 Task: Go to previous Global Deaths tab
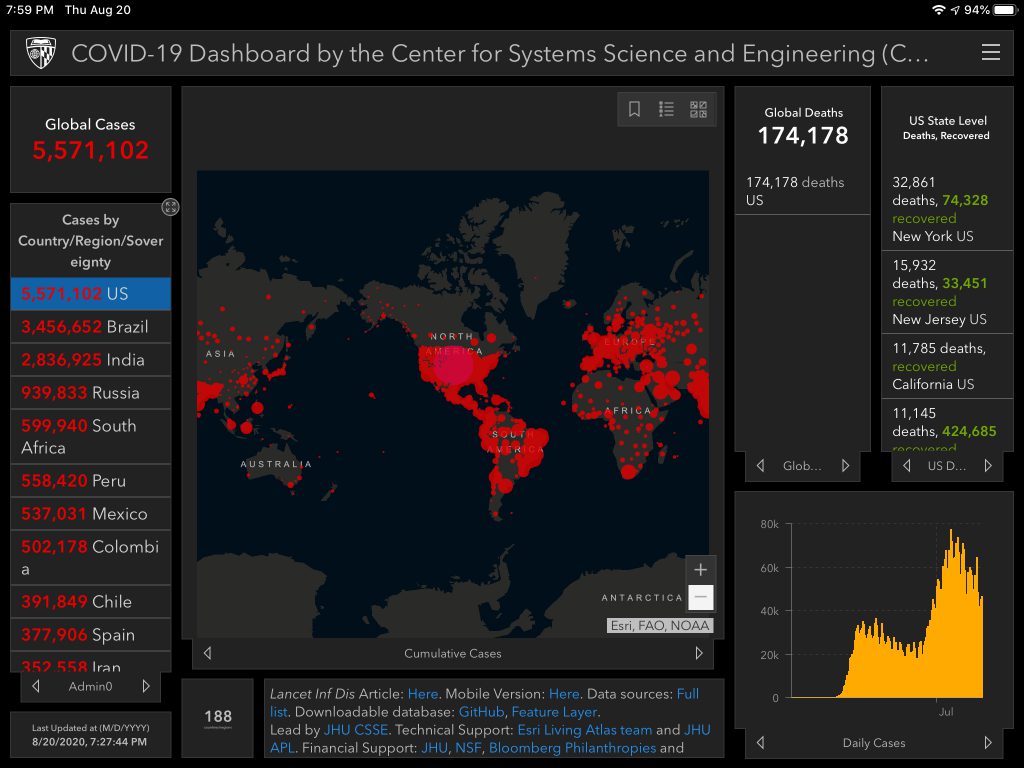[760, 466]
